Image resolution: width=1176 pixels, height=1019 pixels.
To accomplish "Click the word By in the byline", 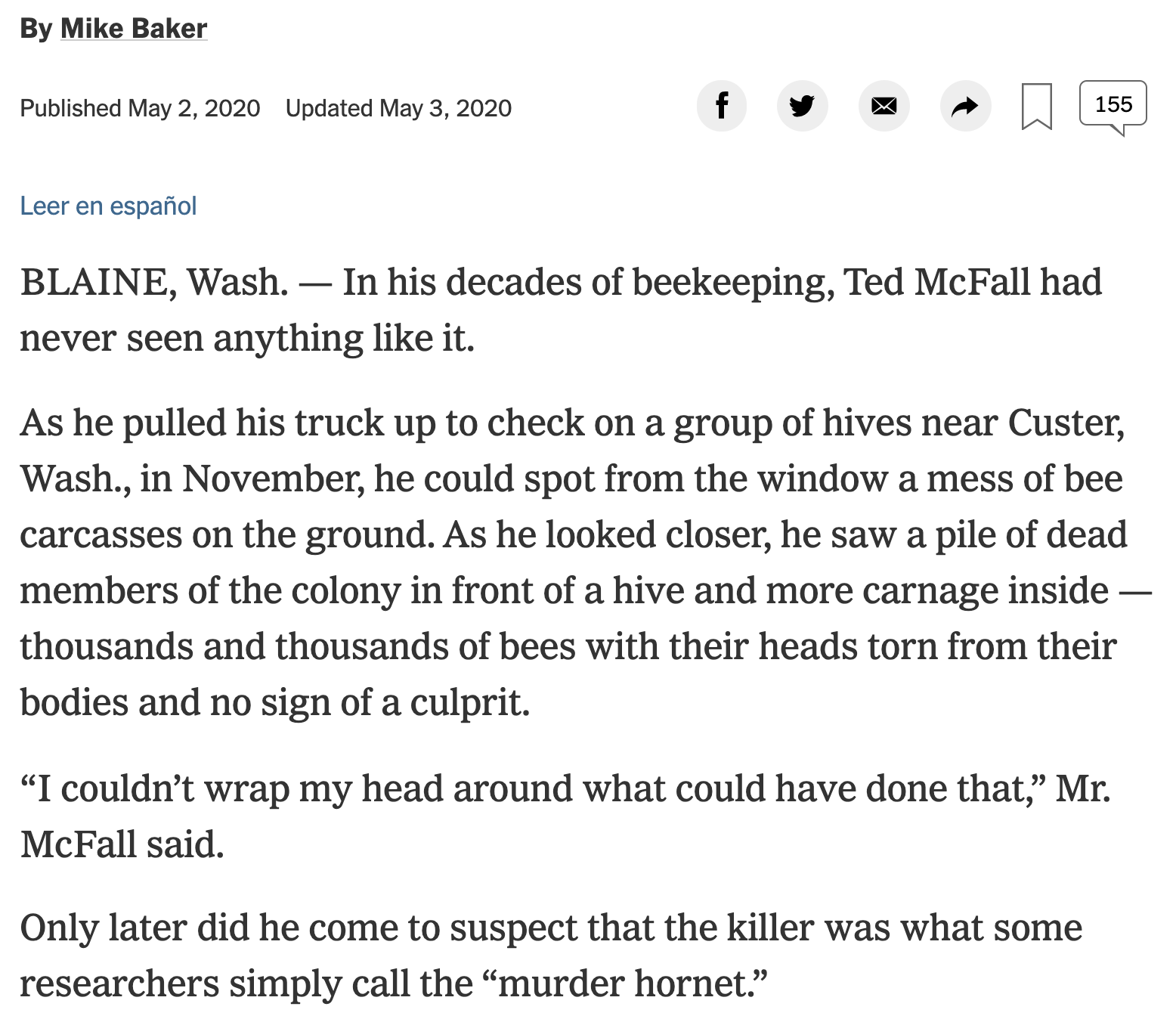I will point(36,29).
